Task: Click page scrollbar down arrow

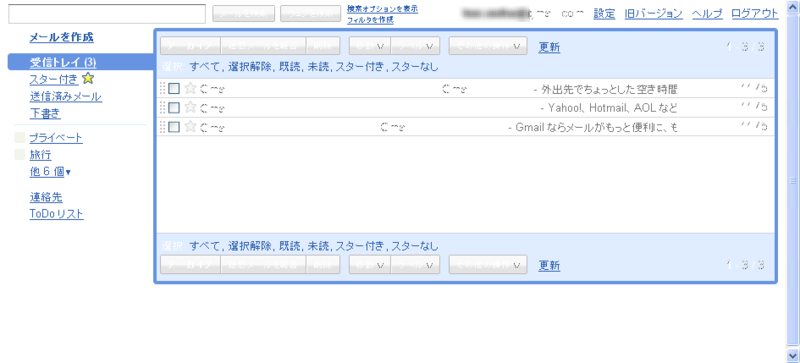Action: tap(792, 355)
